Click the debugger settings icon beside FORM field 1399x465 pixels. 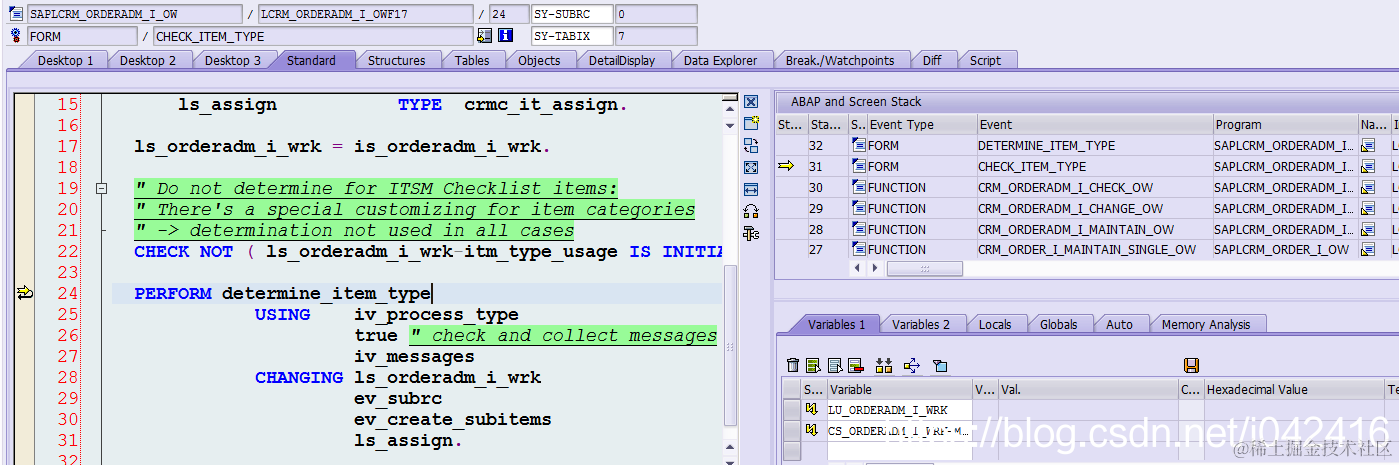tap(16, 36)
